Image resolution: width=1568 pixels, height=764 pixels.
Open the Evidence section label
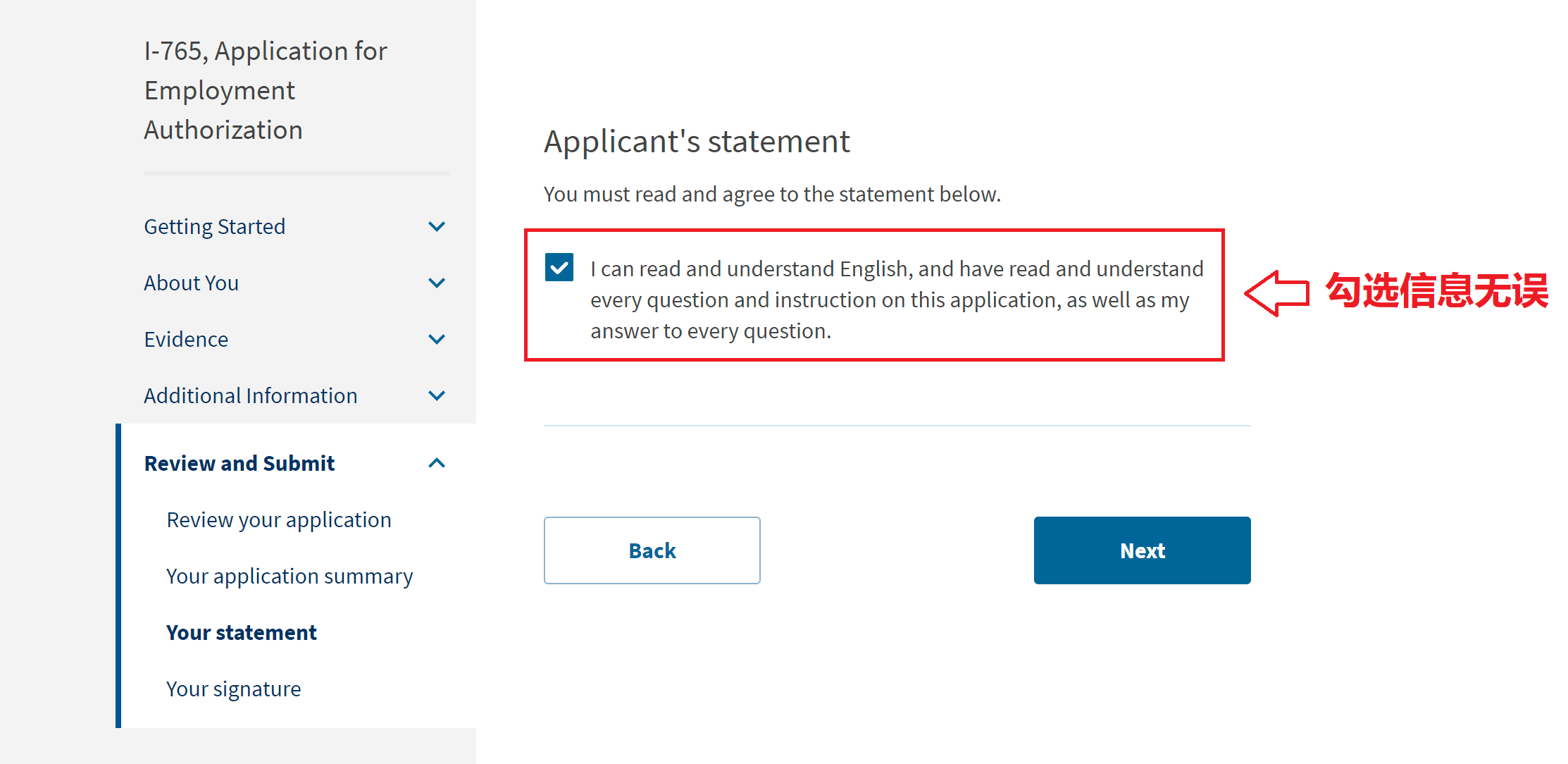(x=186, y=340)
